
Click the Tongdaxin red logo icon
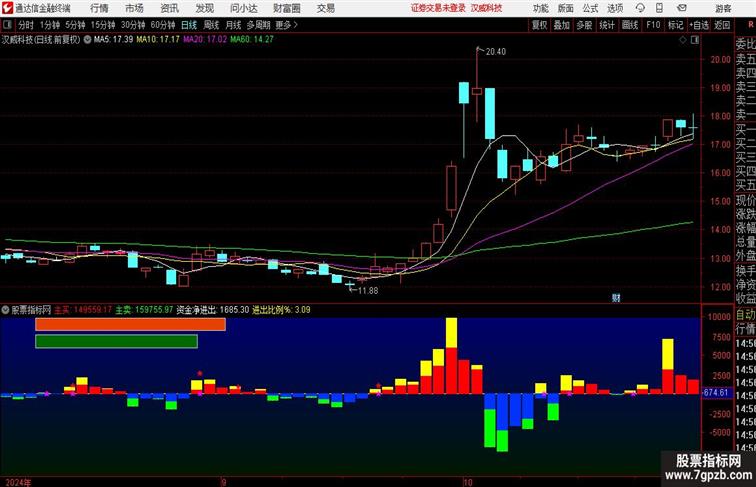7,8
